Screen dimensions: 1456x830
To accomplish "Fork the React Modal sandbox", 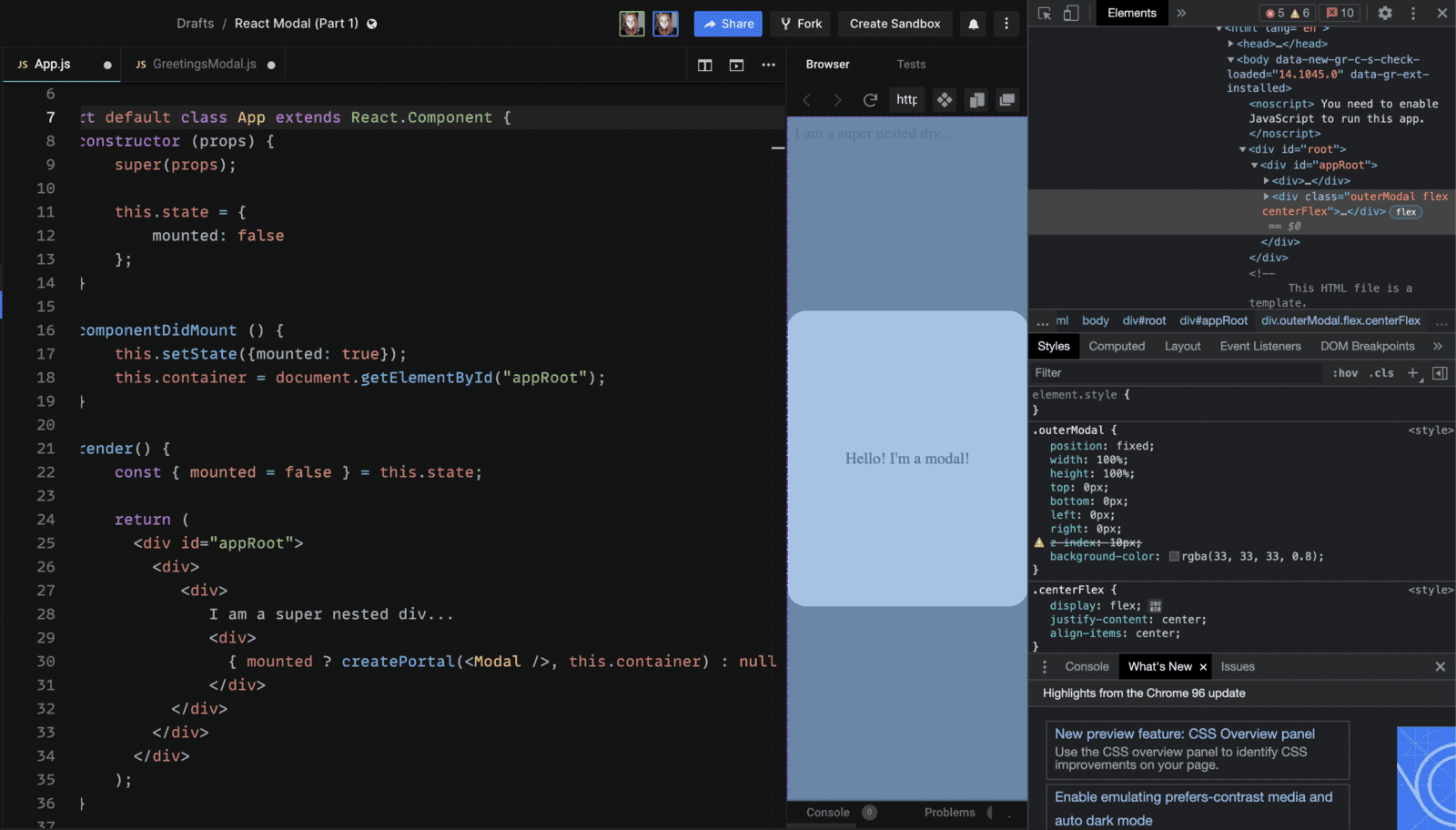I will click(800, 24).
